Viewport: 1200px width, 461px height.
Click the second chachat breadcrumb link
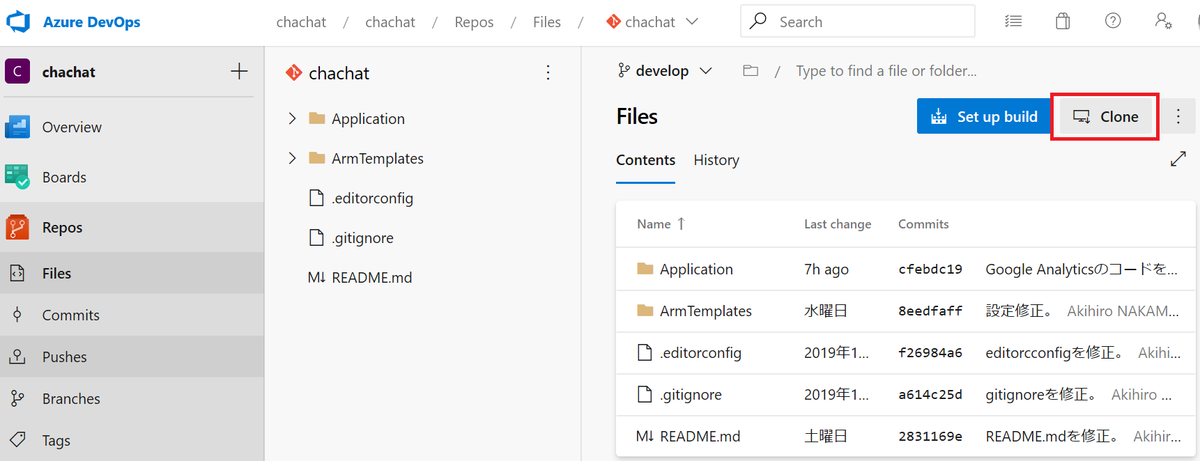tap(391, 21)
